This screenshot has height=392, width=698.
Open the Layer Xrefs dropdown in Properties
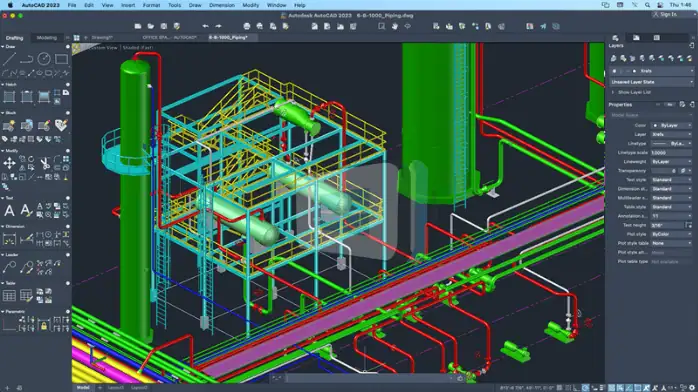coord(672,134)
